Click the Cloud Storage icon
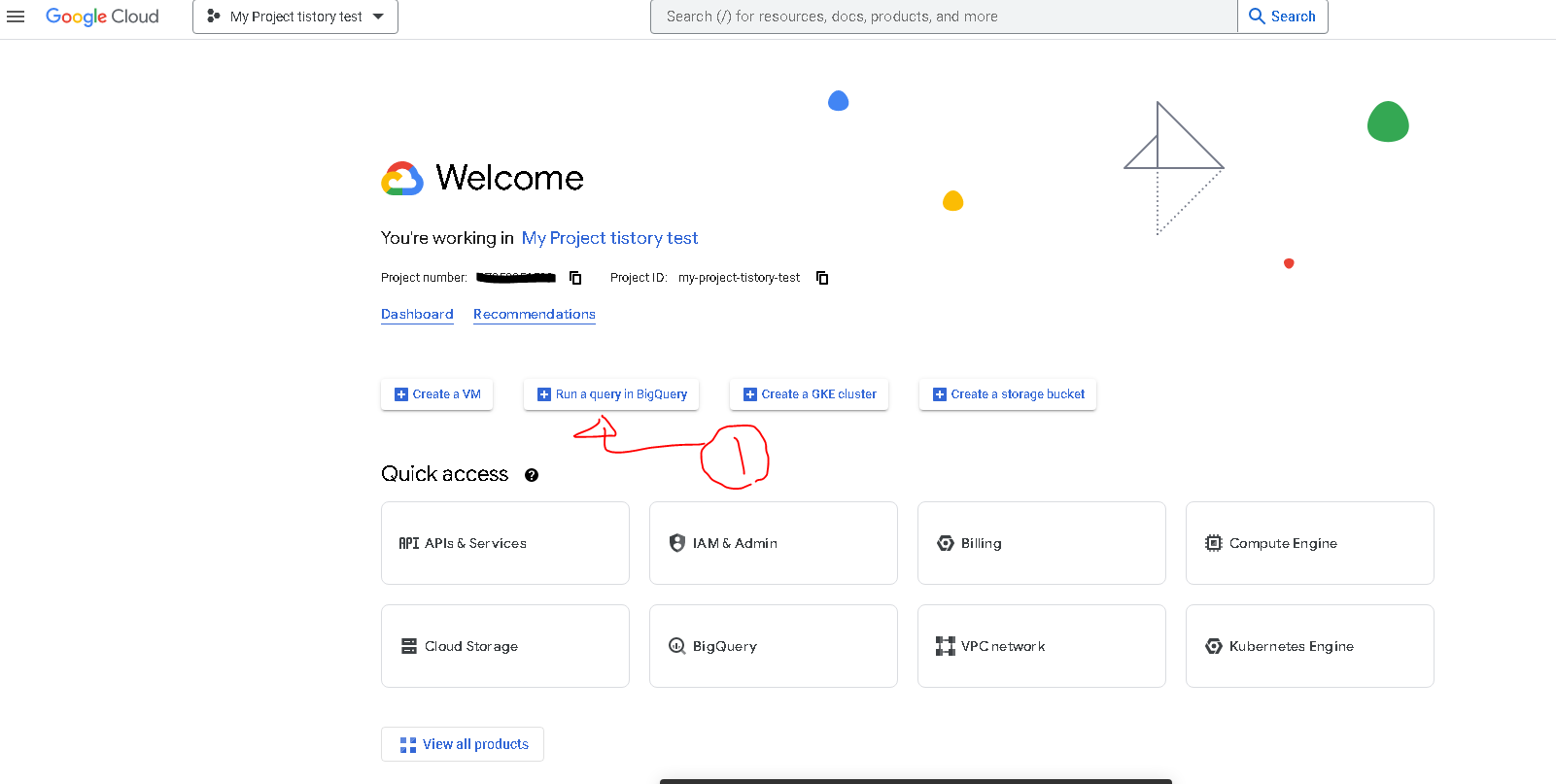Image resolution: width=1556 pixels, height=784 pixels. pos(409,646)
